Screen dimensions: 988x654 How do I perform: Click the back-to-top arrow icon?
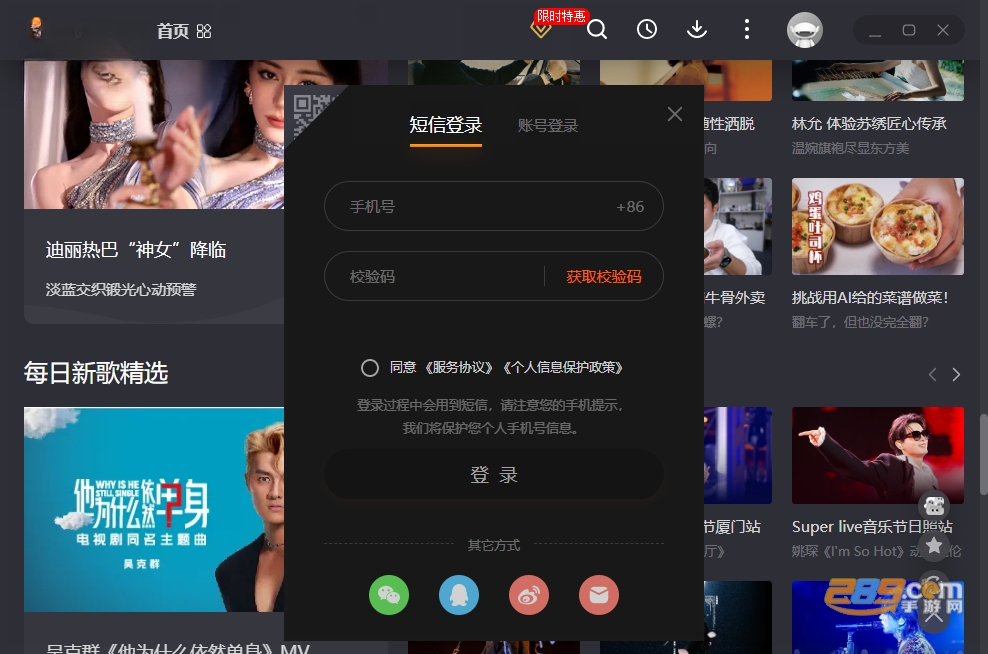click(x=934, y=615)
